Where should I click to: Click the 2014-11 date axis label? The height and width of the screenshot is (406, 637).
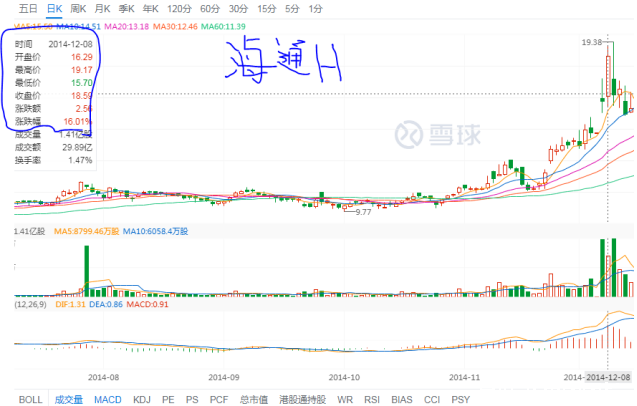464,377
